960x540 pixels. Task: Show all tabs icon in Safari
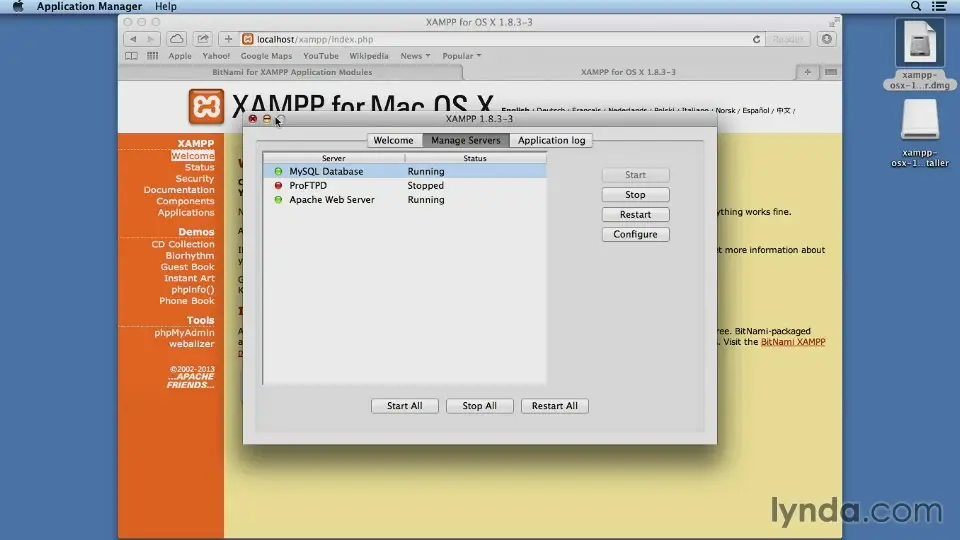point(830,72)
